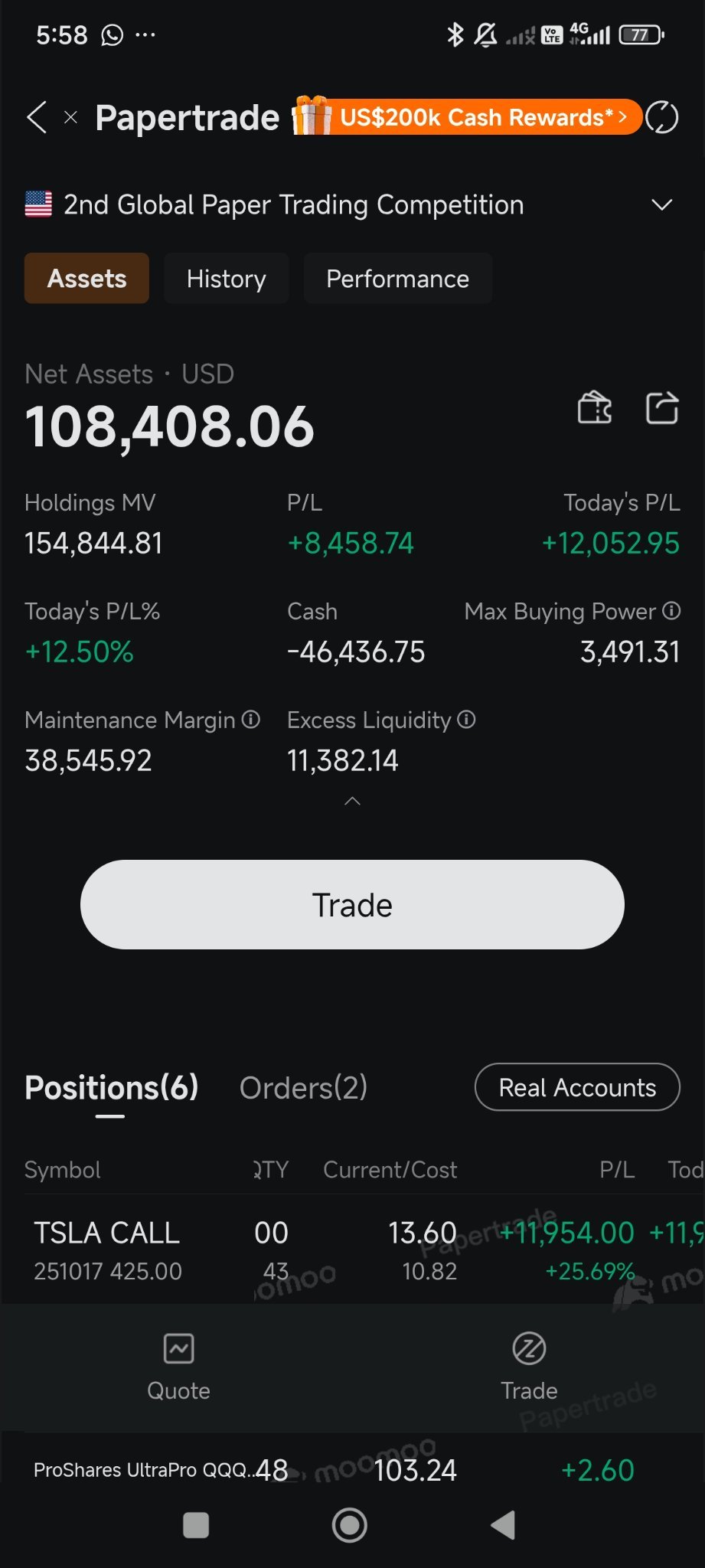
Task: Tap the refresh circle icon
Action: [x=662, y=117]
